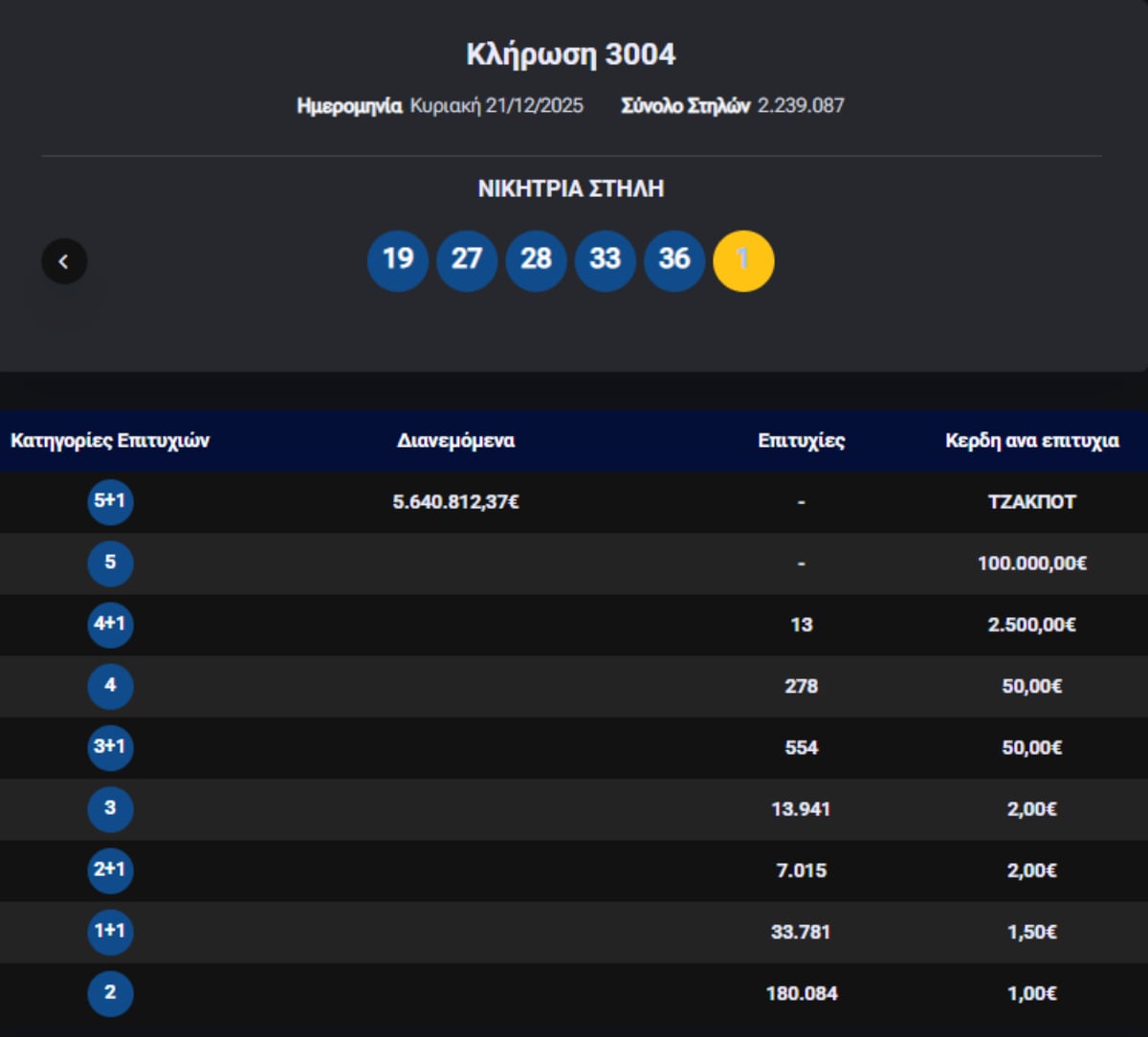Click winning number ball 19

tap(398, 260)
